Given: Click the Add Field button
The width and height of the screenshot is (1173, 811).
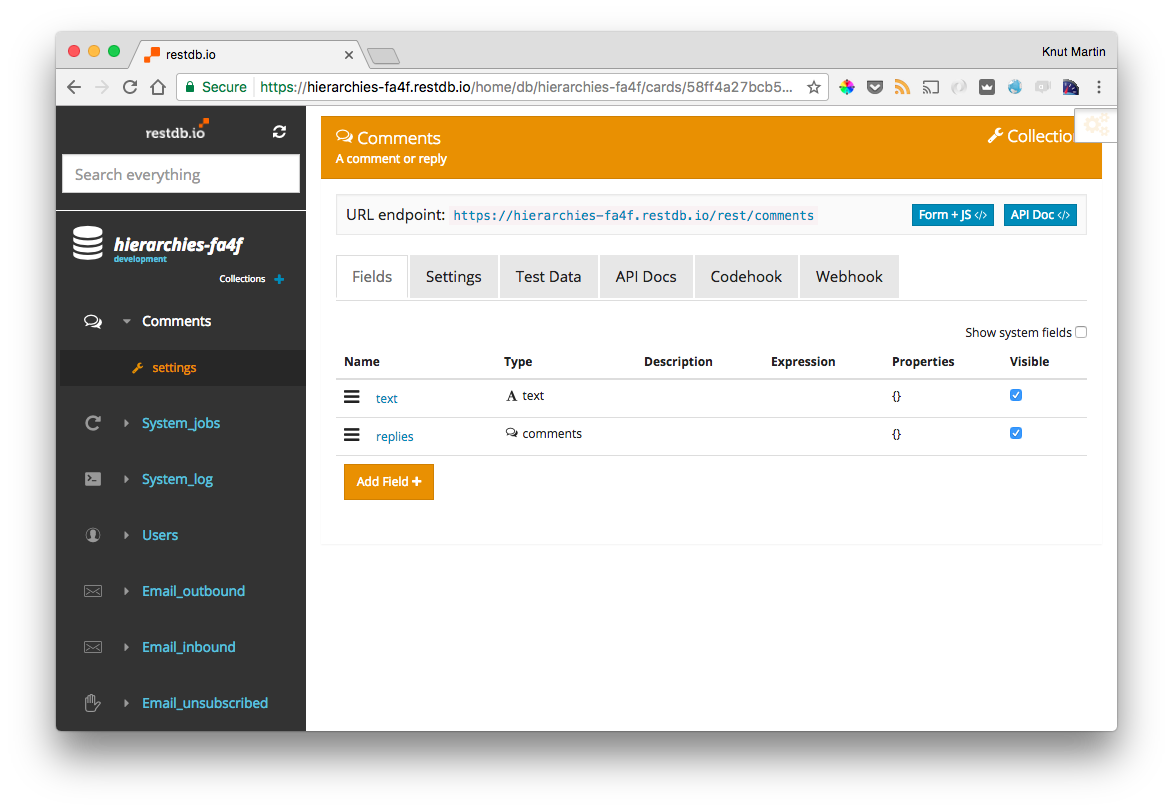Looking at the screenshot, I should click(389, 482).
